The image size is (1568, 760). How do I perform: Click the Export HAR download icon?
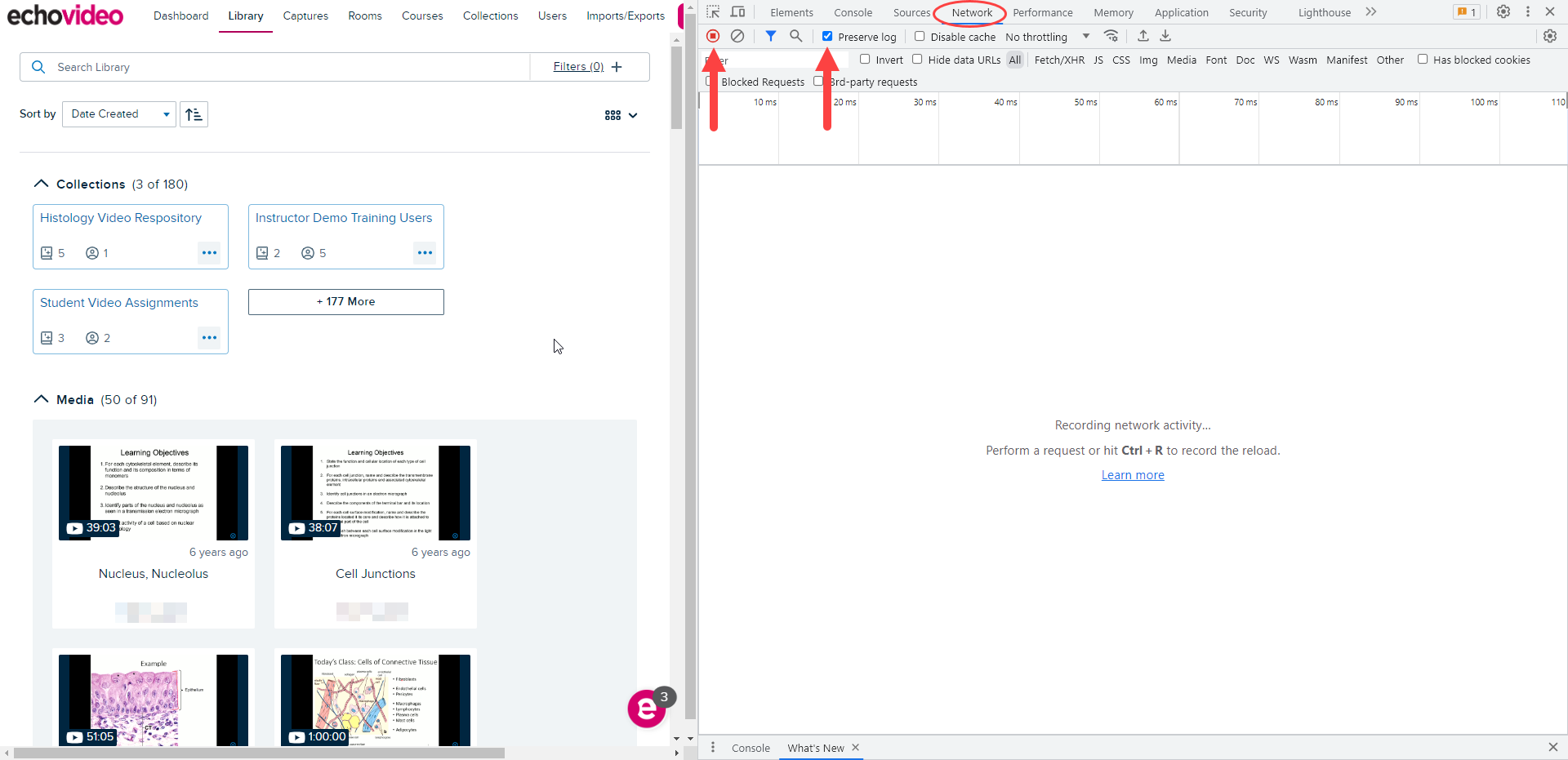[1165, 36]
